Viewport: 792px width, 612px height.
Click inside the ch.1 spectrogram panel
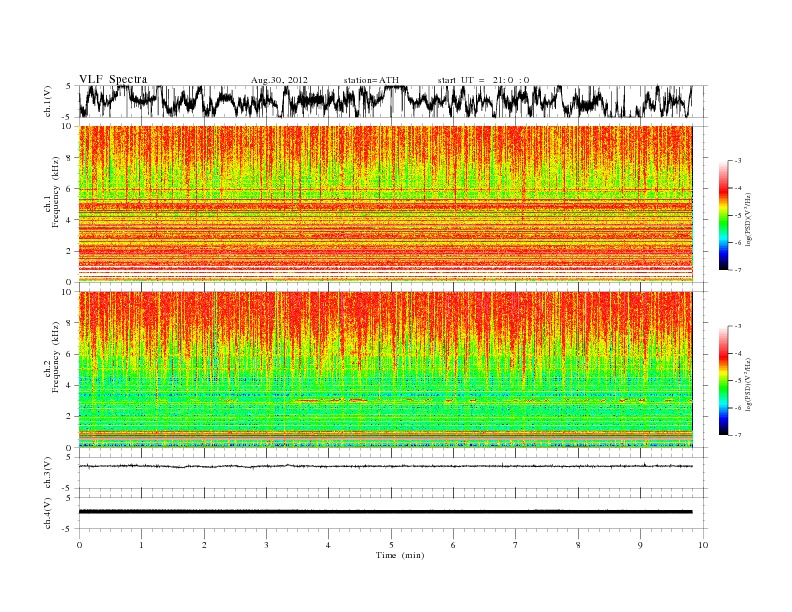click(385, 204)
